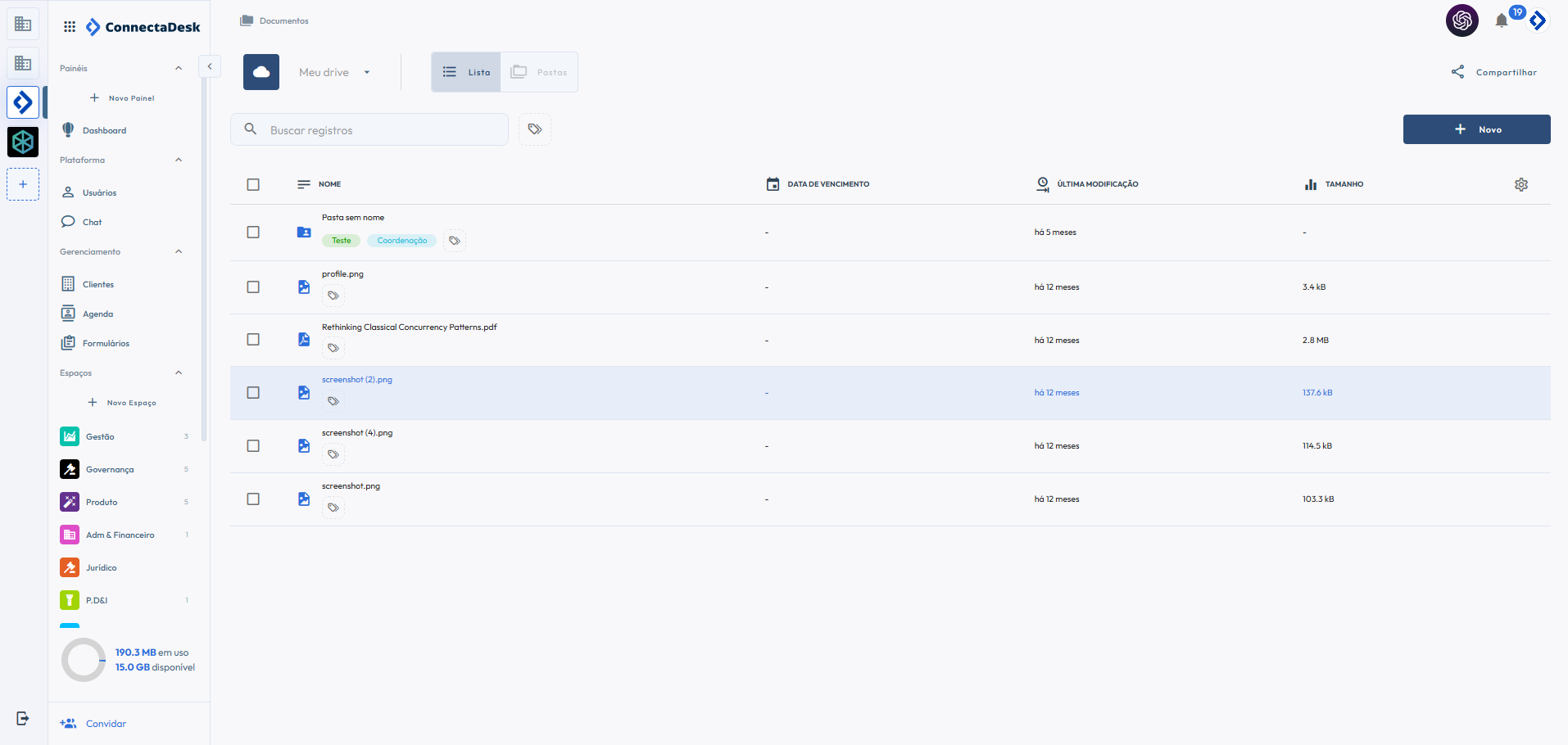Click the tag filter icon beside search

click(x=535, y=129)
